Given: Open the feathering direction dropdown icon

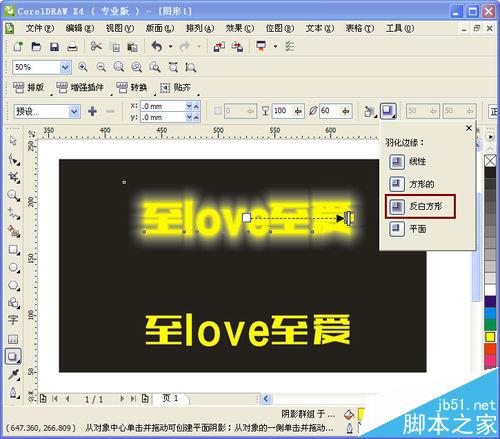Looking at the screenshot, I should click(369, 111).
